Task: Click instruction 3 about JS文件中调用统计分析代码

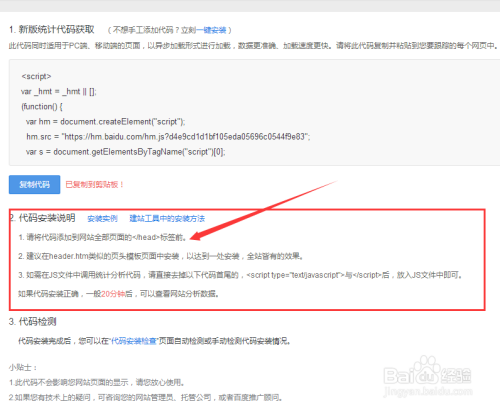Action: pos(240,275)
